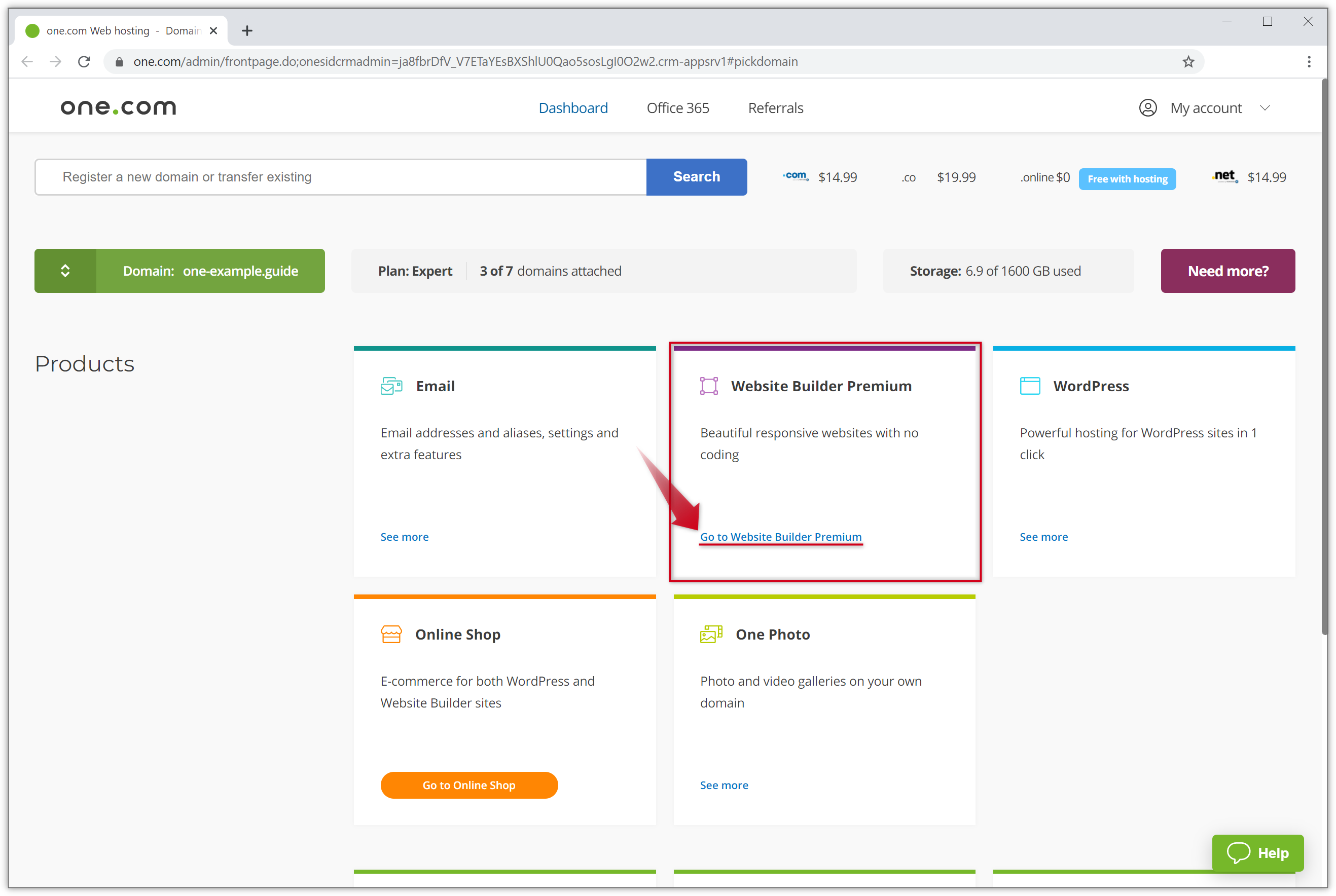Click the blue Search button
1336x896 pixels.
(x=696, y=177)
